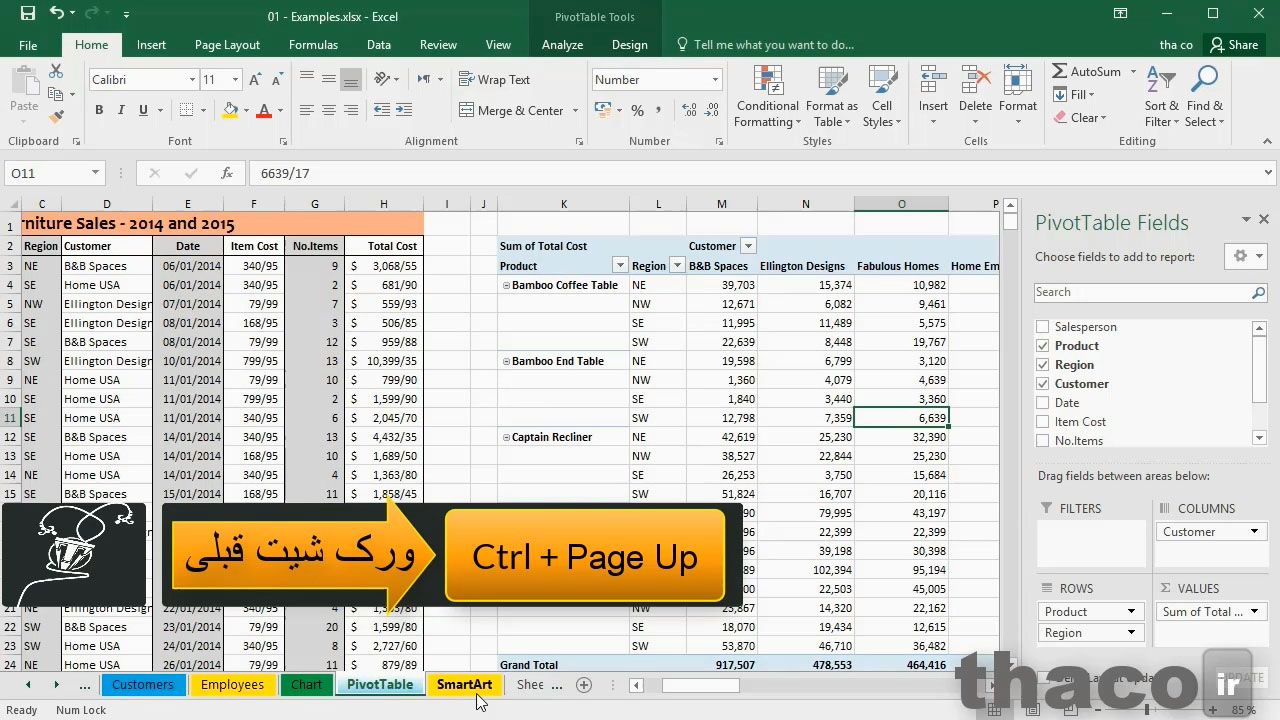Apply bold formatting
The image size is (1280, 720).
tap(99, 110)
